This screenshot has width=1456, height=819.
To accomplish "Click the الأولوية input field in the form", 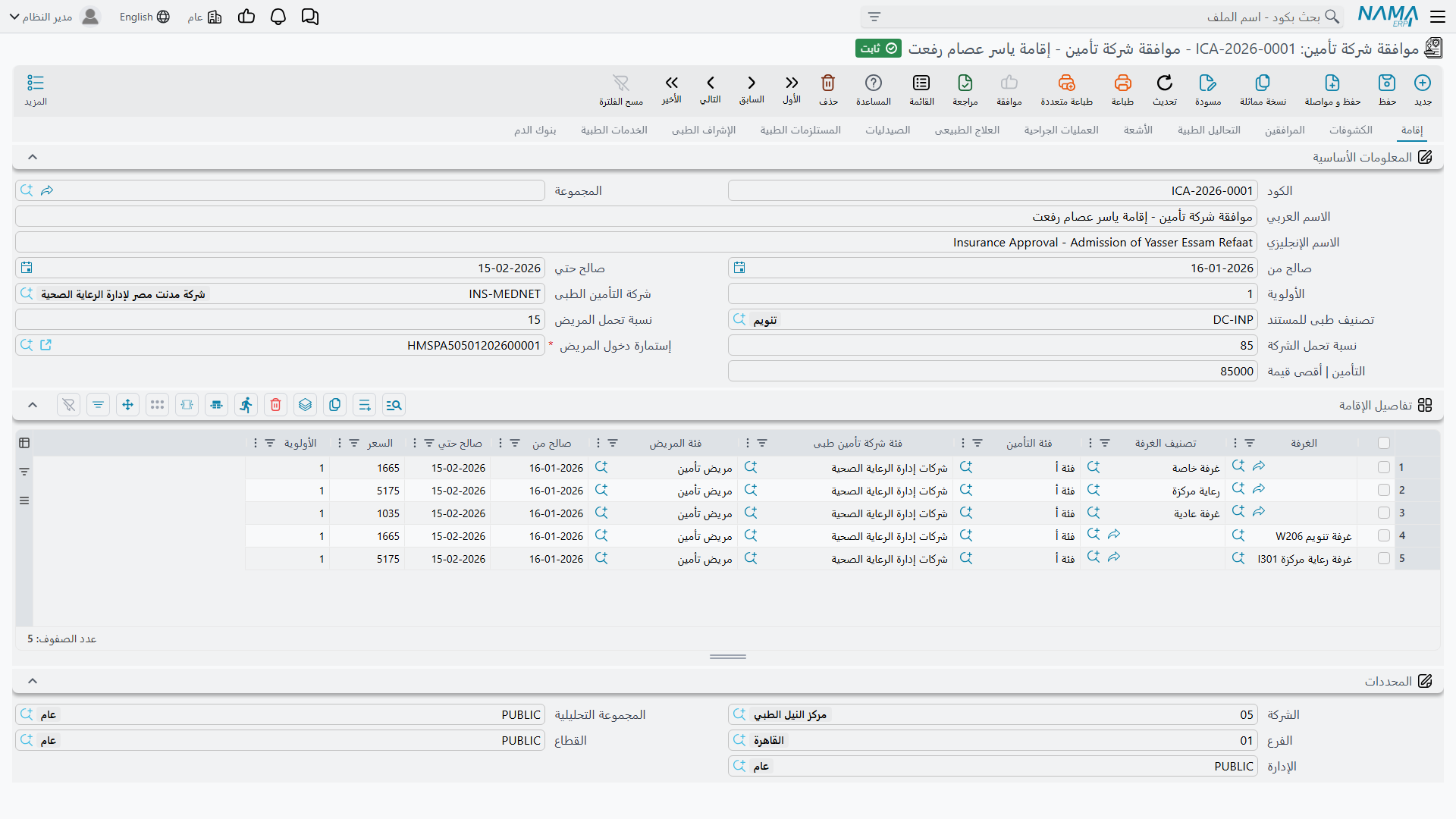I will [993, 294].
